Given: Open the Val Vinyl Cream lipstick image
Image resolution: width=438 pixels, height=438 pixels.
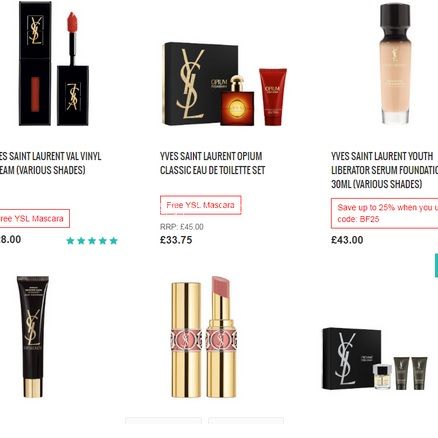Looking at the screenshot, I should point(53,63).
